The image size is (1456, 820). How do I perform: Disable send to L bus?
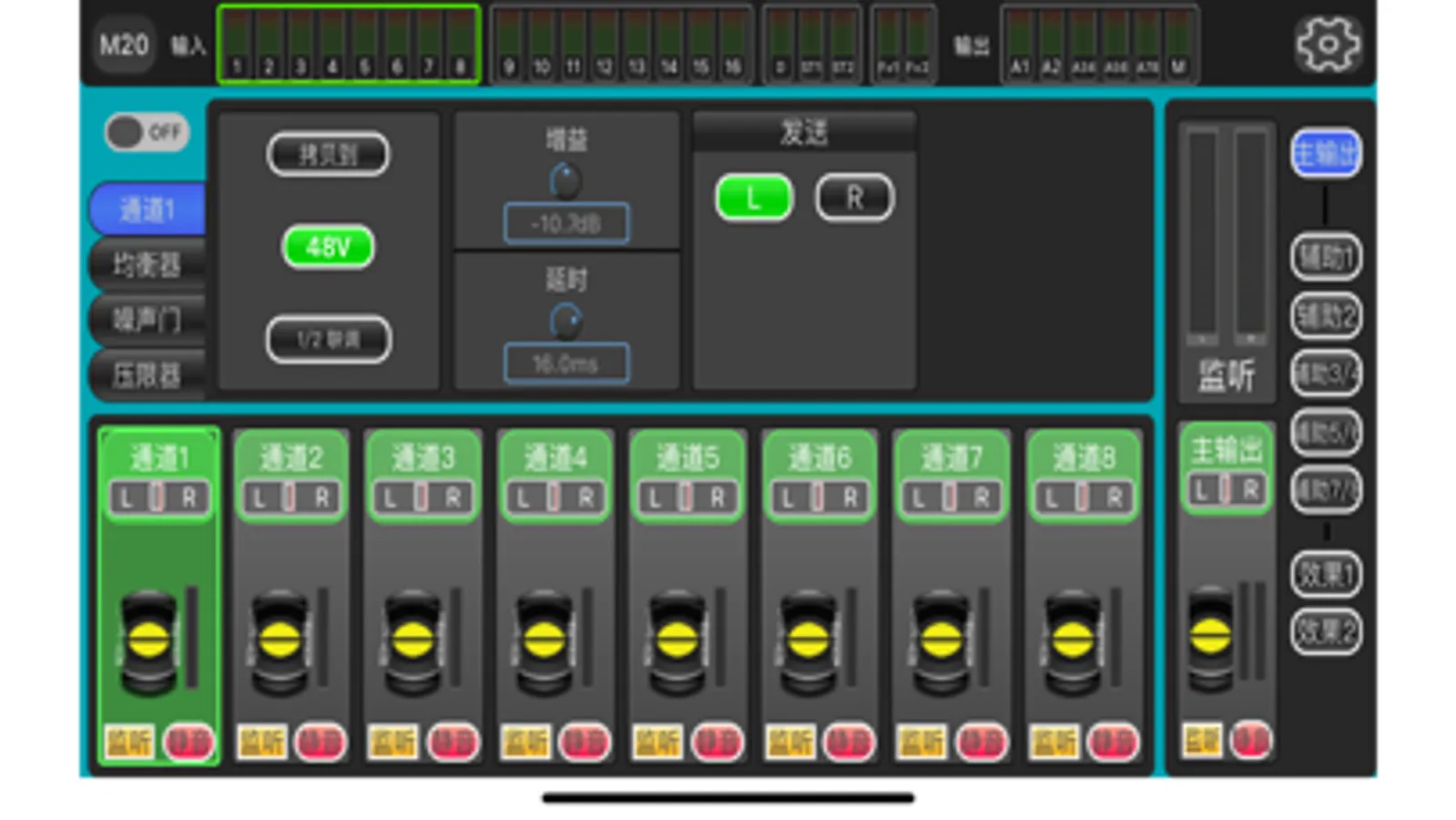[x=754, y=198]
